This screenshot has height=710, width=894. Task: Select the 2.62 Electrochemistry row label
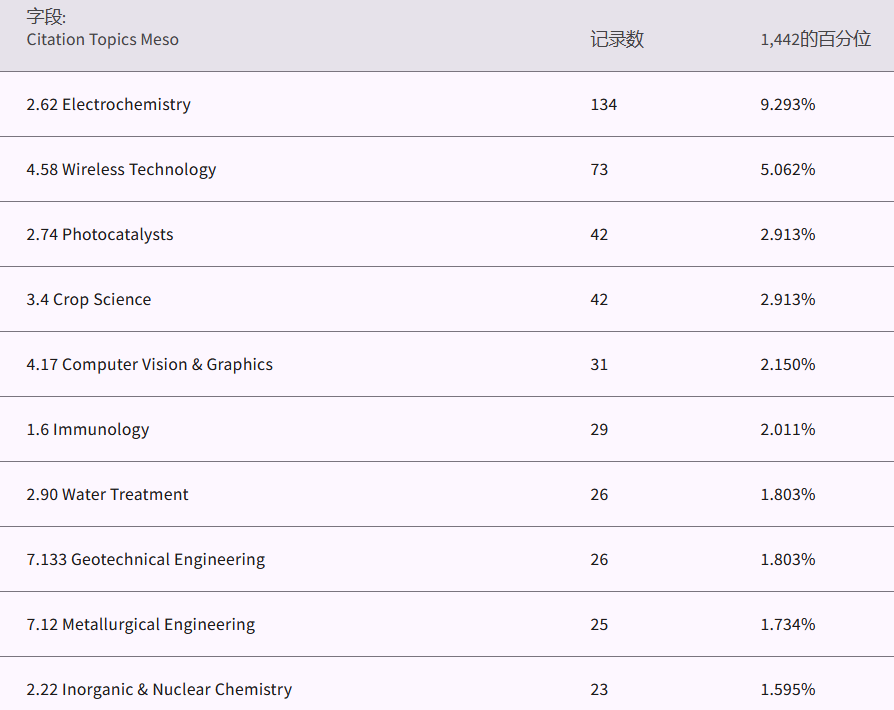[108, 105]
